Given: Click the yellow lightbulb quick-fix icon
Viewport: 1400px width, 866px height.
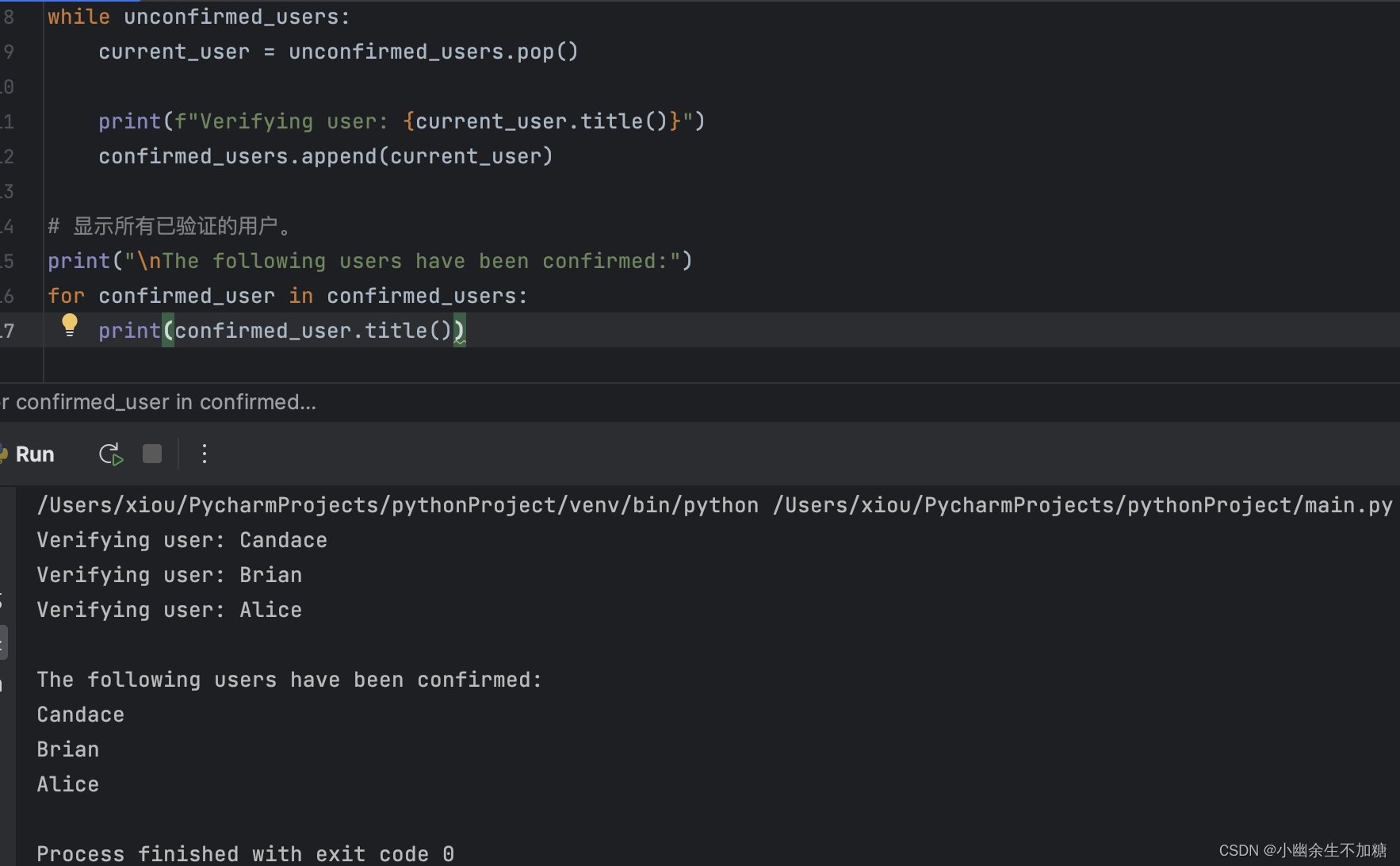Looking at the screenshot, I should coord(70,325).
